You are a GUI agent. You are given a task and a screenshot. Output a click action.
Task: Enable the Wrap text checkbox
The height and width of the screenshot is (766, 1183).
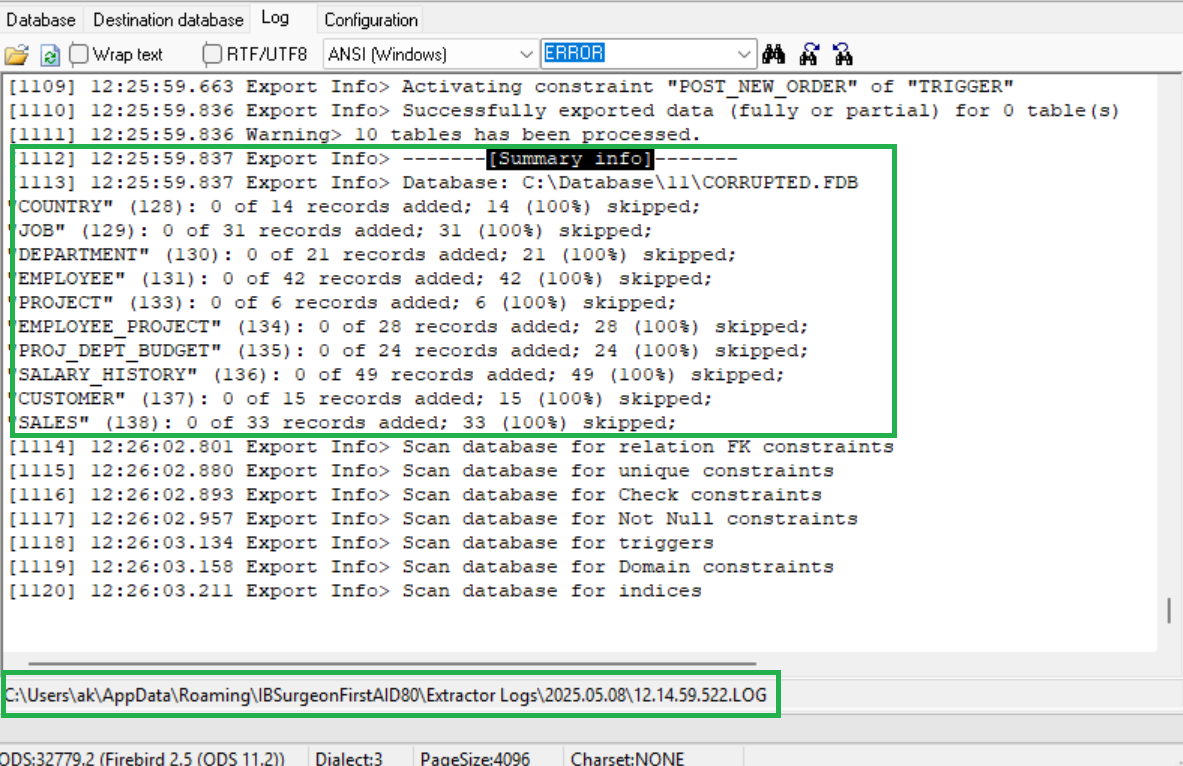(79, 54)
